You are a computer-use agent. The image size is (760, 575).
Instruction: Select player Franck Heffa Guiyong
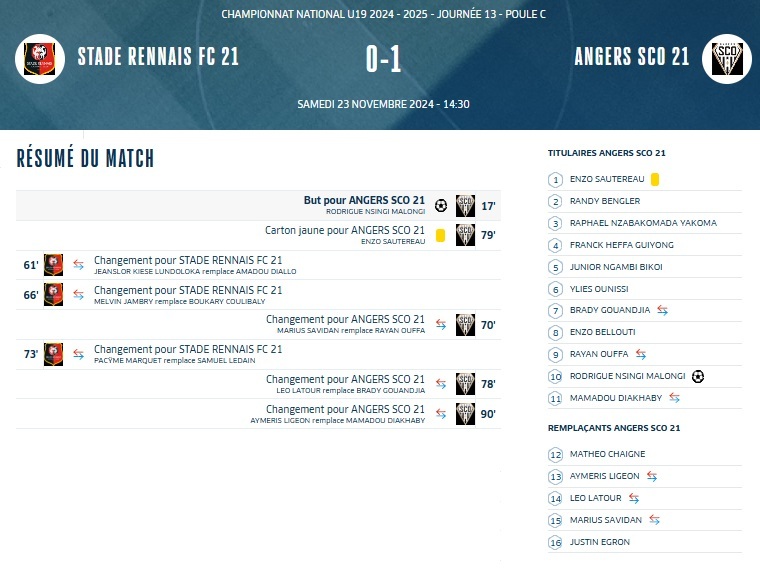pos(622,245)
